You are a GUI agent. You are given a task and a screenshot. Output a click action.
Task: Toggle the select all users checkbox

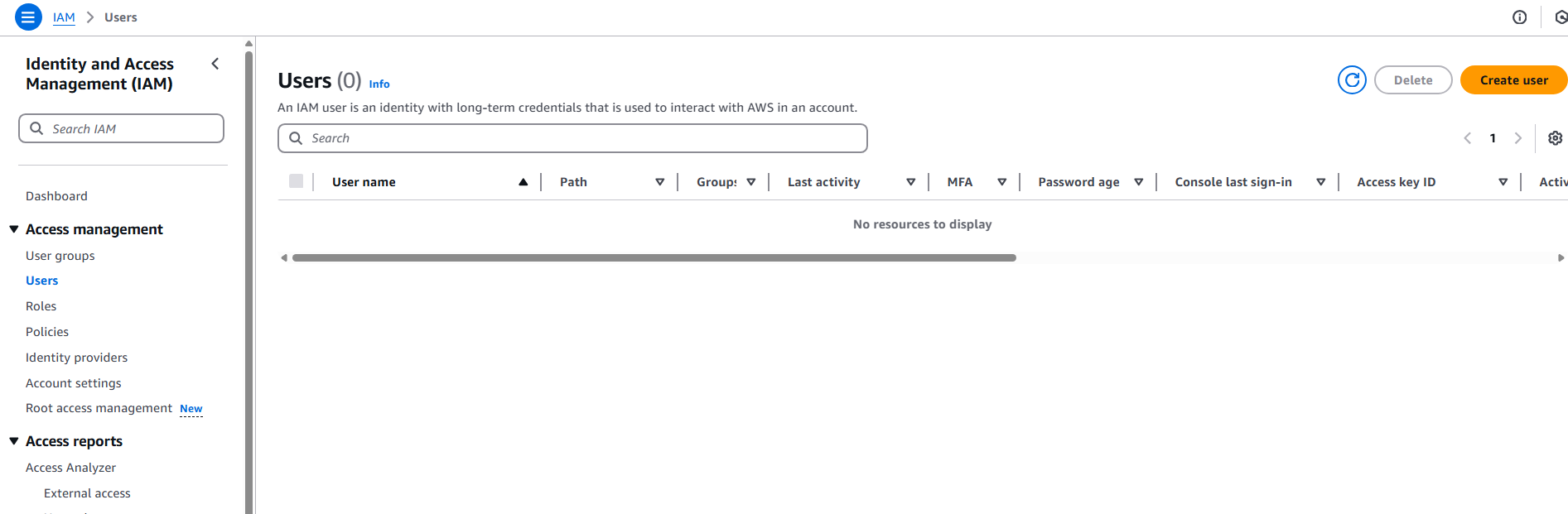[296, 181]
